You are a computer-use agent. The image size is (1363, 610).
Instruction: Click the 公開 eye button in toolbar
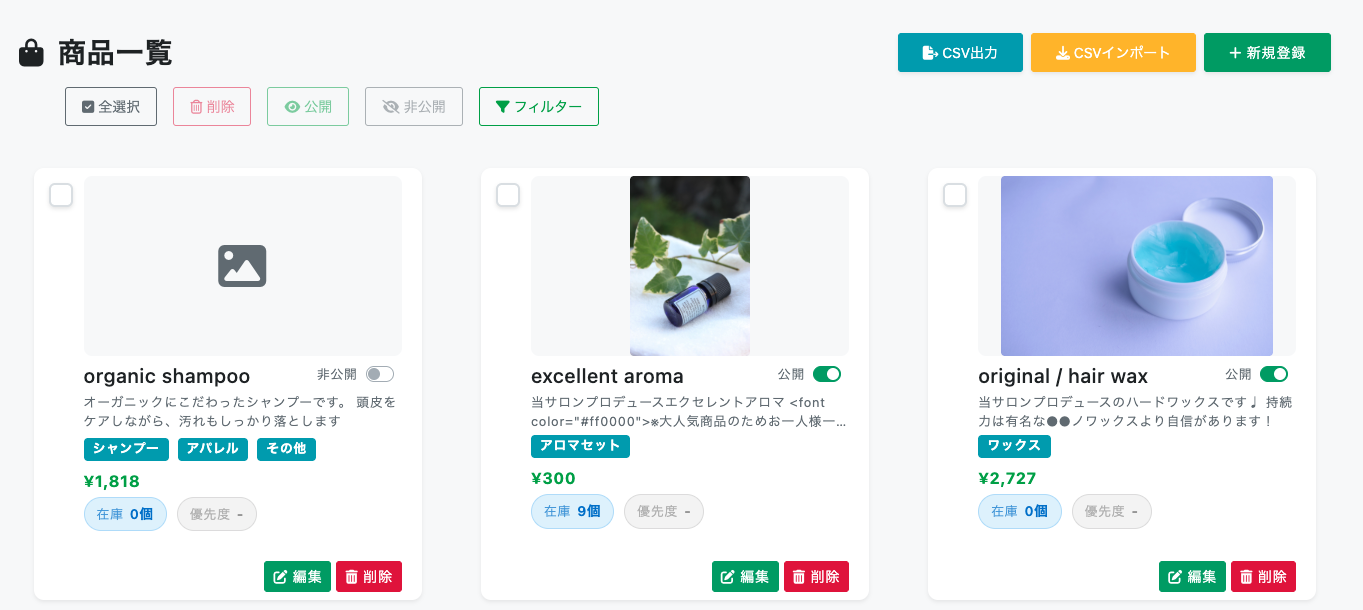pos(308,107)
